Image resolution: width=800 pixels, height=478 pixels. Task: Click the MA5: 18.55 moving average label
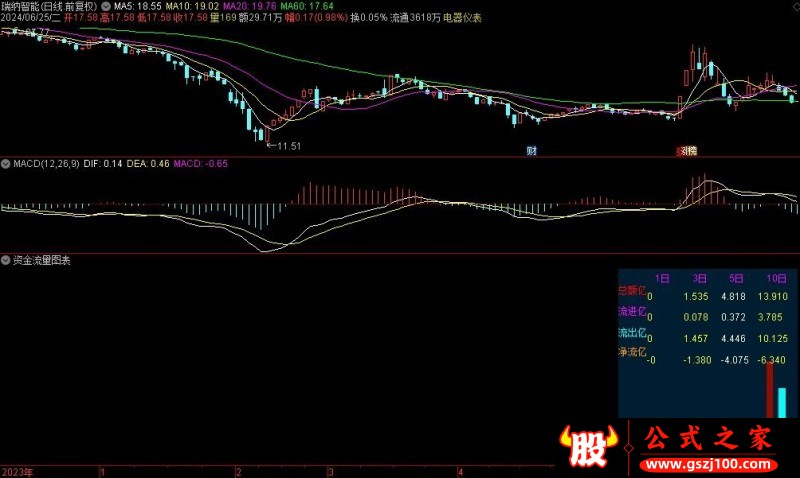pyautogui.click(x=137, y=7)
